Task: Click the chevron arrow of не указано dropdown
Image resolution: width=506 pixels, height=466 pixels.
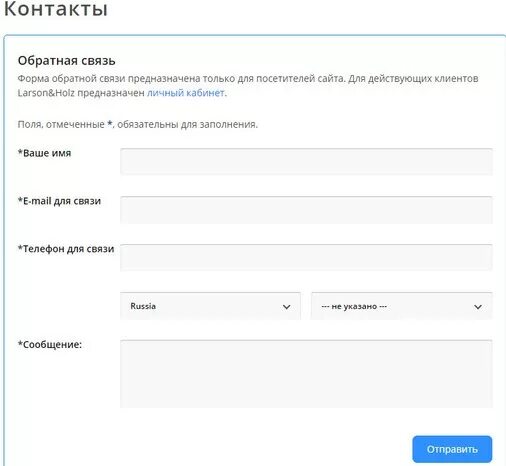Action: (478, 307)
